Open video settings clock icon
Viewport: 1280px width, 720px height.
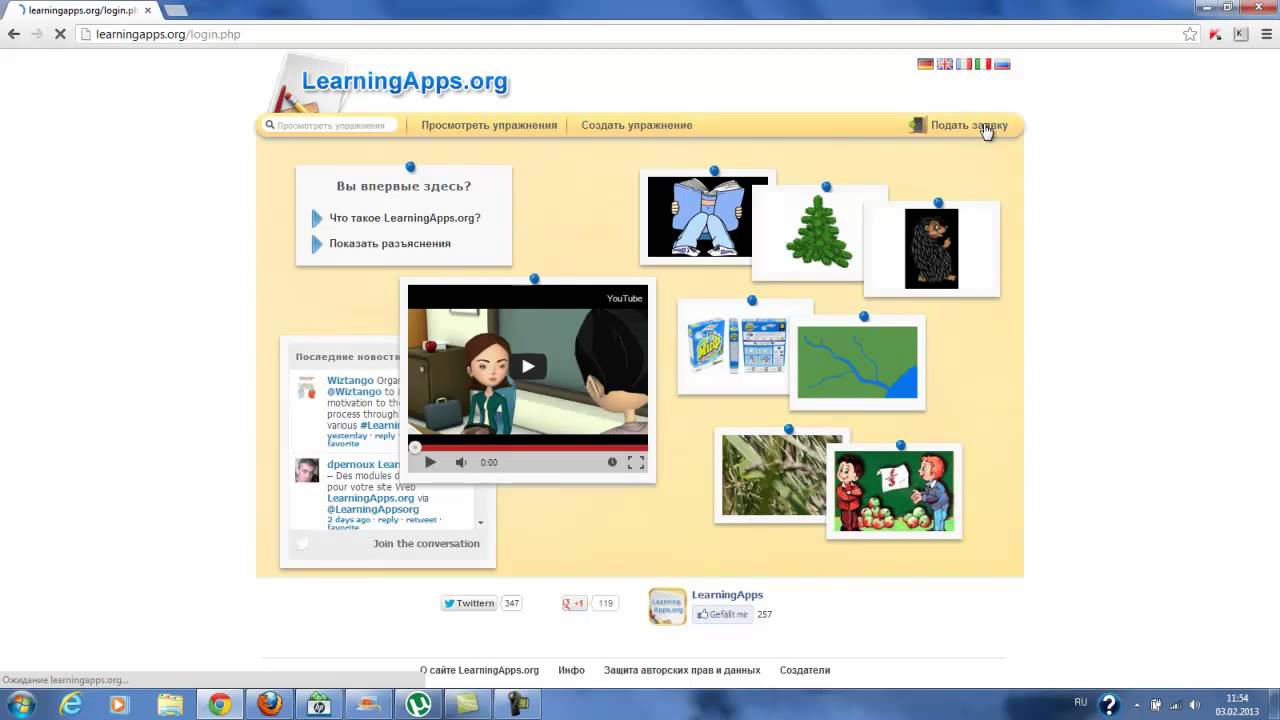point(612,462)
